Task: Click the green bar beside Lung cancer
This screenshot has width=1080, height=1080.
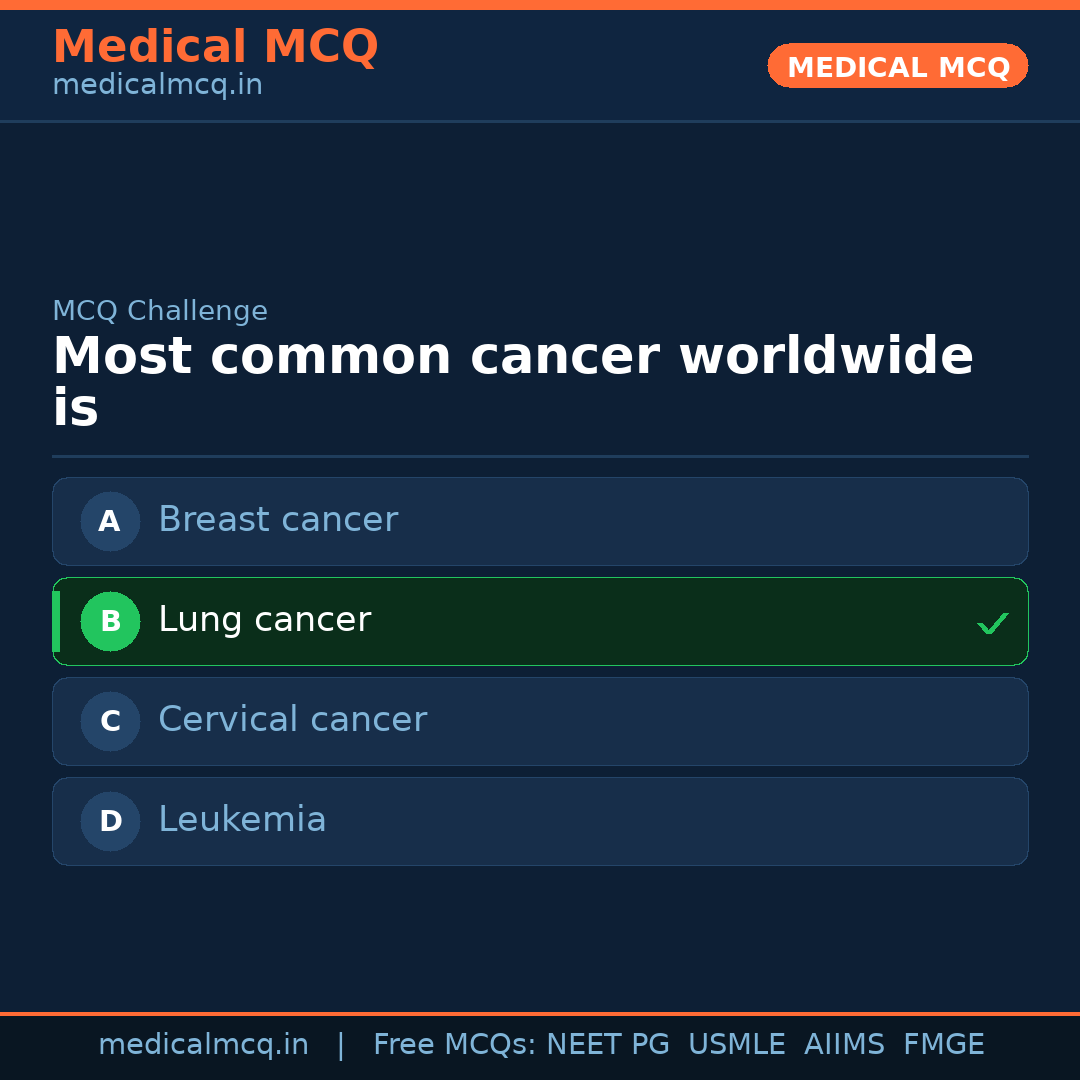Action: pyautogui.click(x=56, y=621)
